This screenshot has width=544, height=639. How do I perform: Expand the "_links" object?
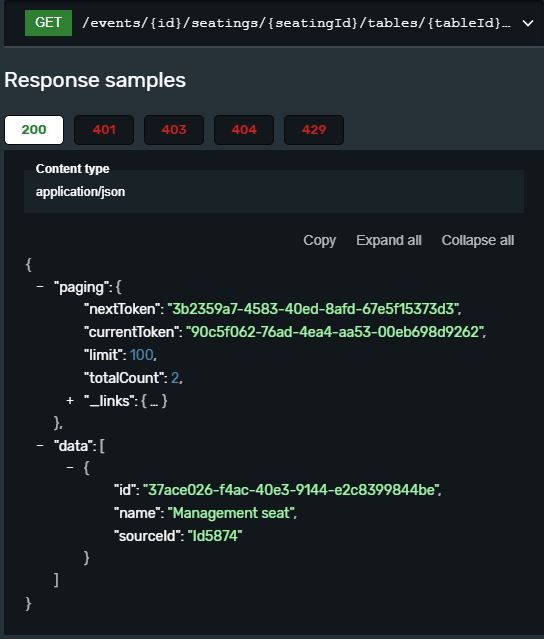coord(70,401)
